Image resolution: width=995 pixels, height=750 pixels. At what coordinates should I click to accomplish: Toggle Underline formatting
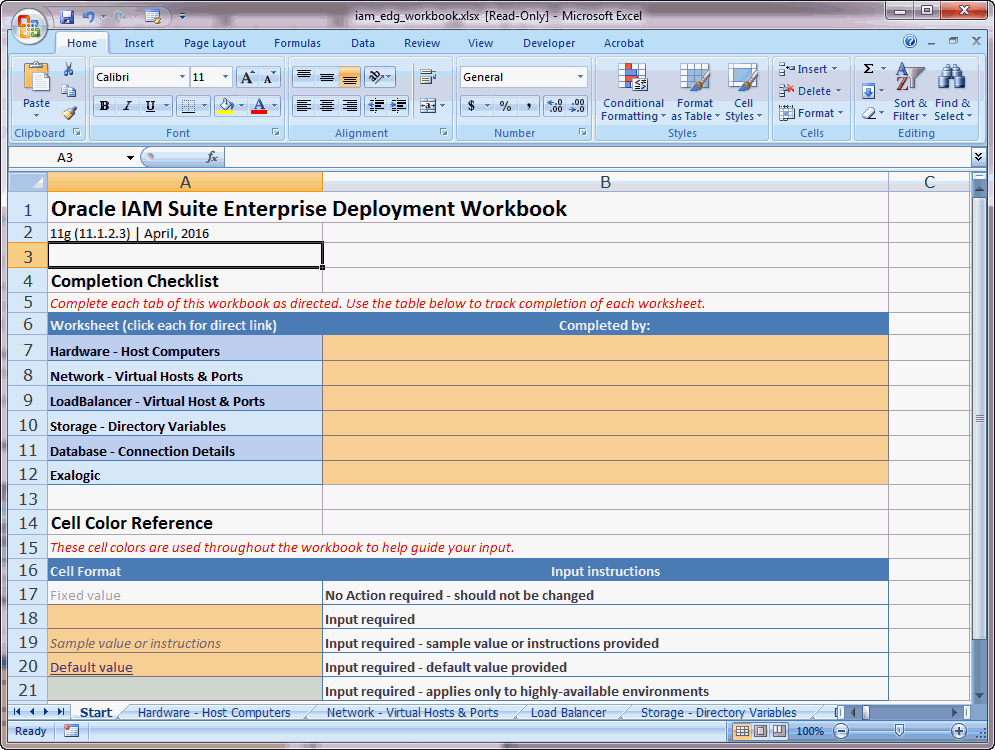[150, 106]
